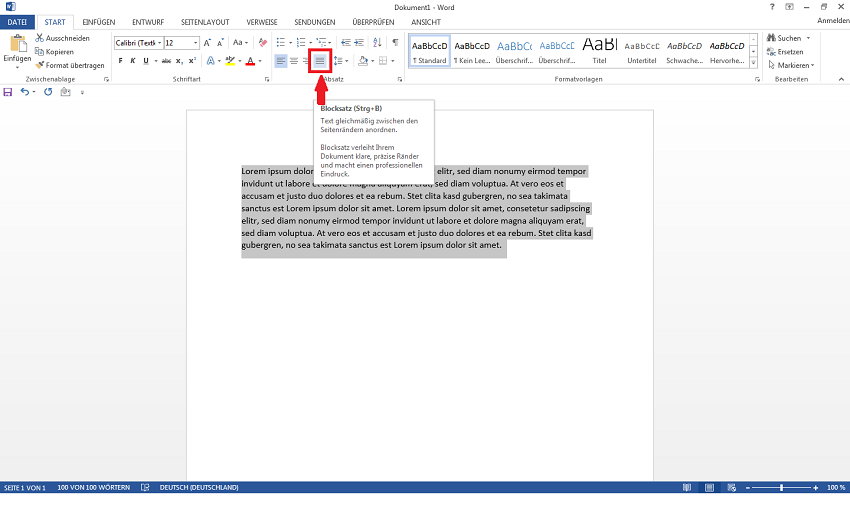This screenshot has width=850, height=531.
Task: Expand the Formatvorlagen styles gallery
Action: coord(754,63)
